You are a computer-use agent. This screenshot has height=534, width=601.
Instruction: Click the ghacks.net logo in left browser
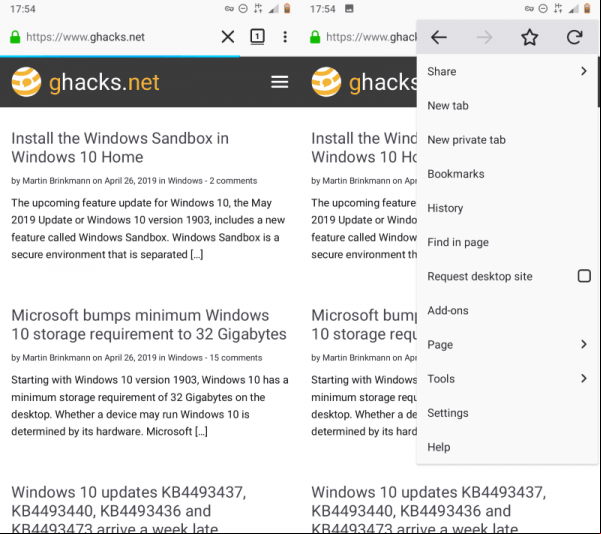[85, 82]
